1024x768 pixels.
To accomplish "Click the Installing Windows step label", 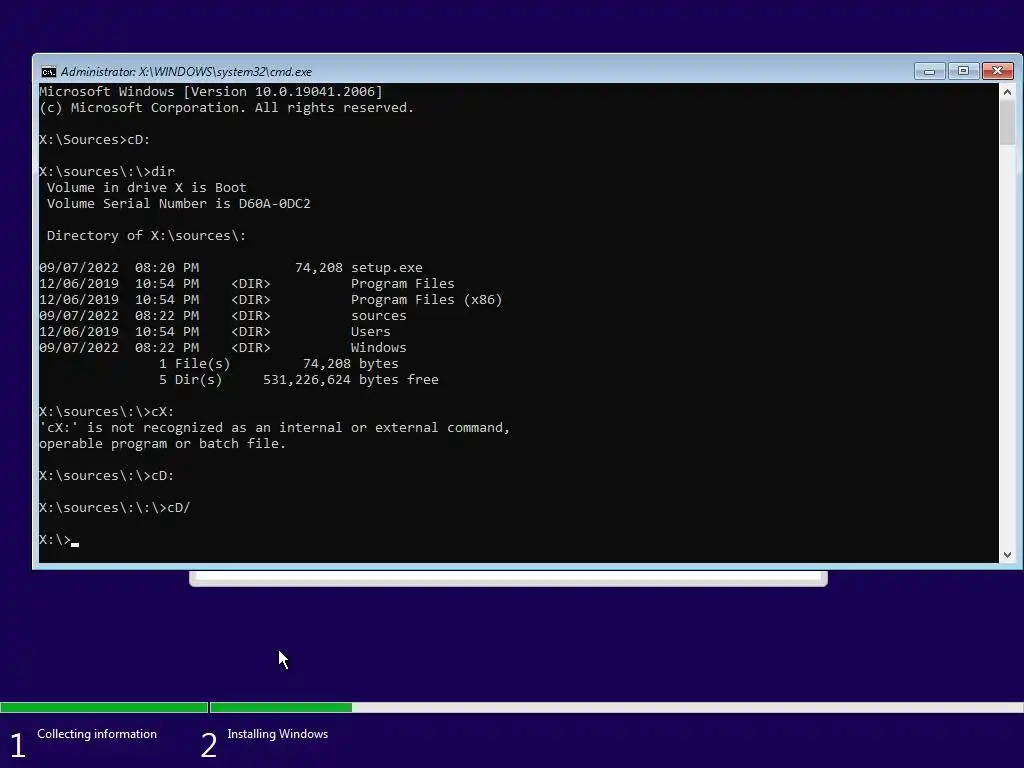I will tap(278, 734).
